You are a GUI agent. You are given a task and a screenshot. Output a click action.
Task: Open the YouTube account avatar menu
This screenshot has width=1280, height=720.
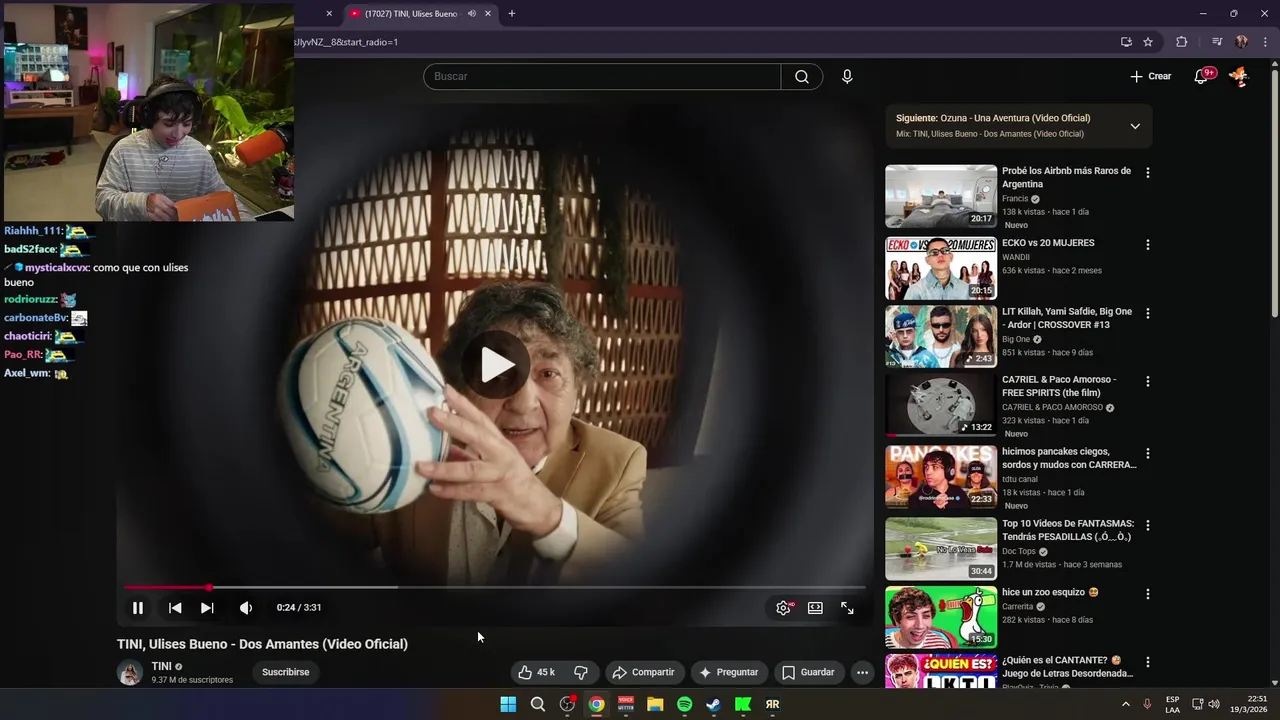(x=1239, y=76)
